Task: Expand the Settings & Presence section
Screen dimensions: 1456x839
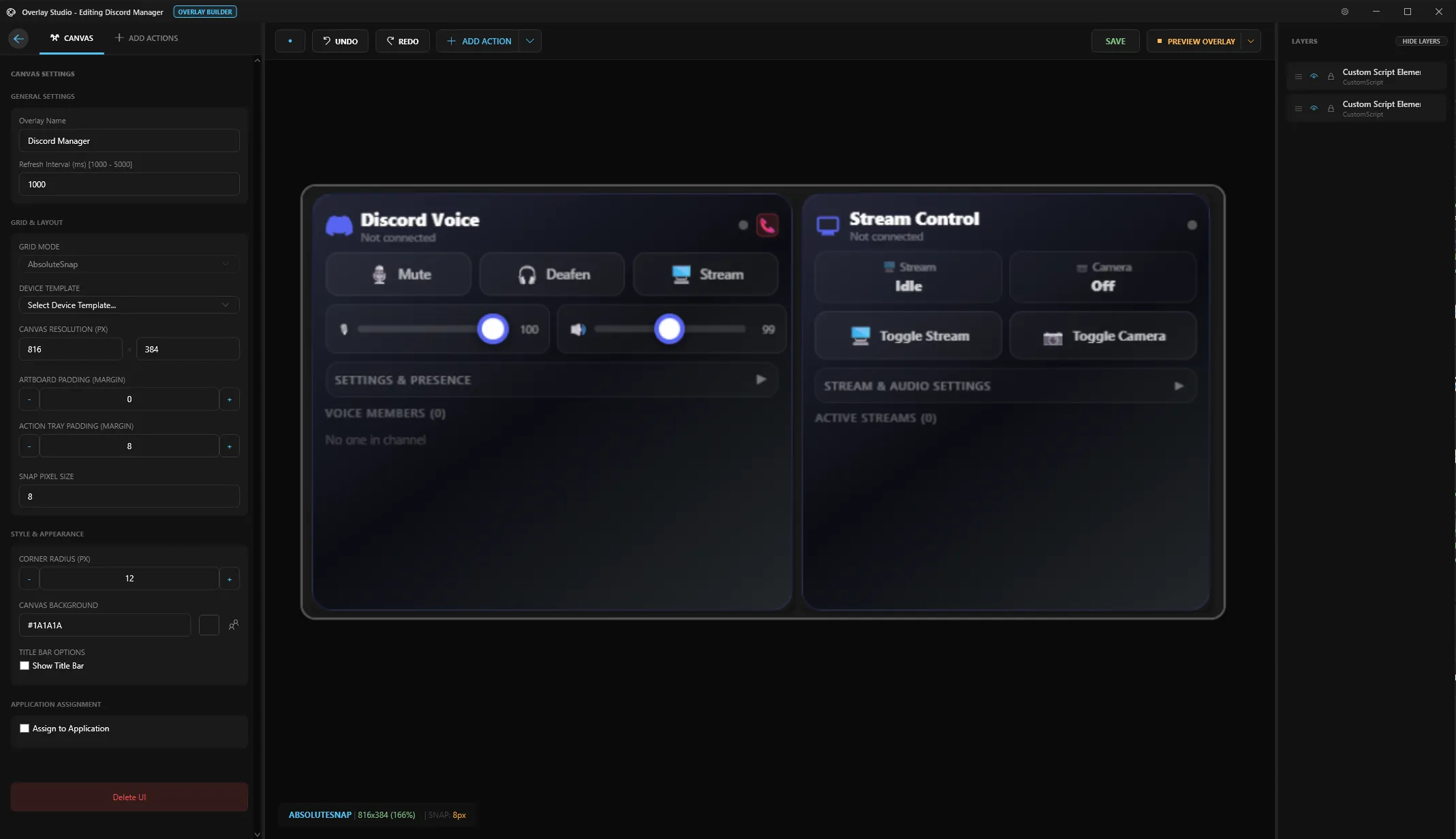Action: point(552,380)
